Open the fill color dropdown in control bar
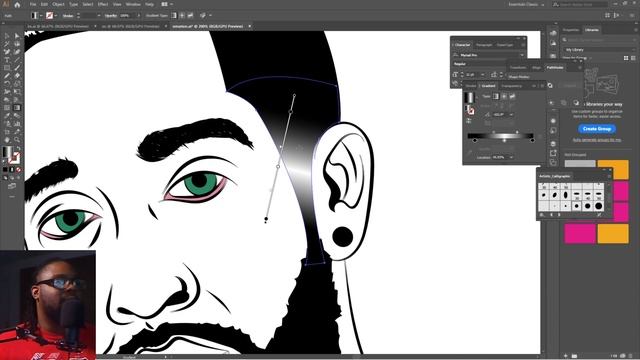The image size is (640, 360). [x=41, y=16]
